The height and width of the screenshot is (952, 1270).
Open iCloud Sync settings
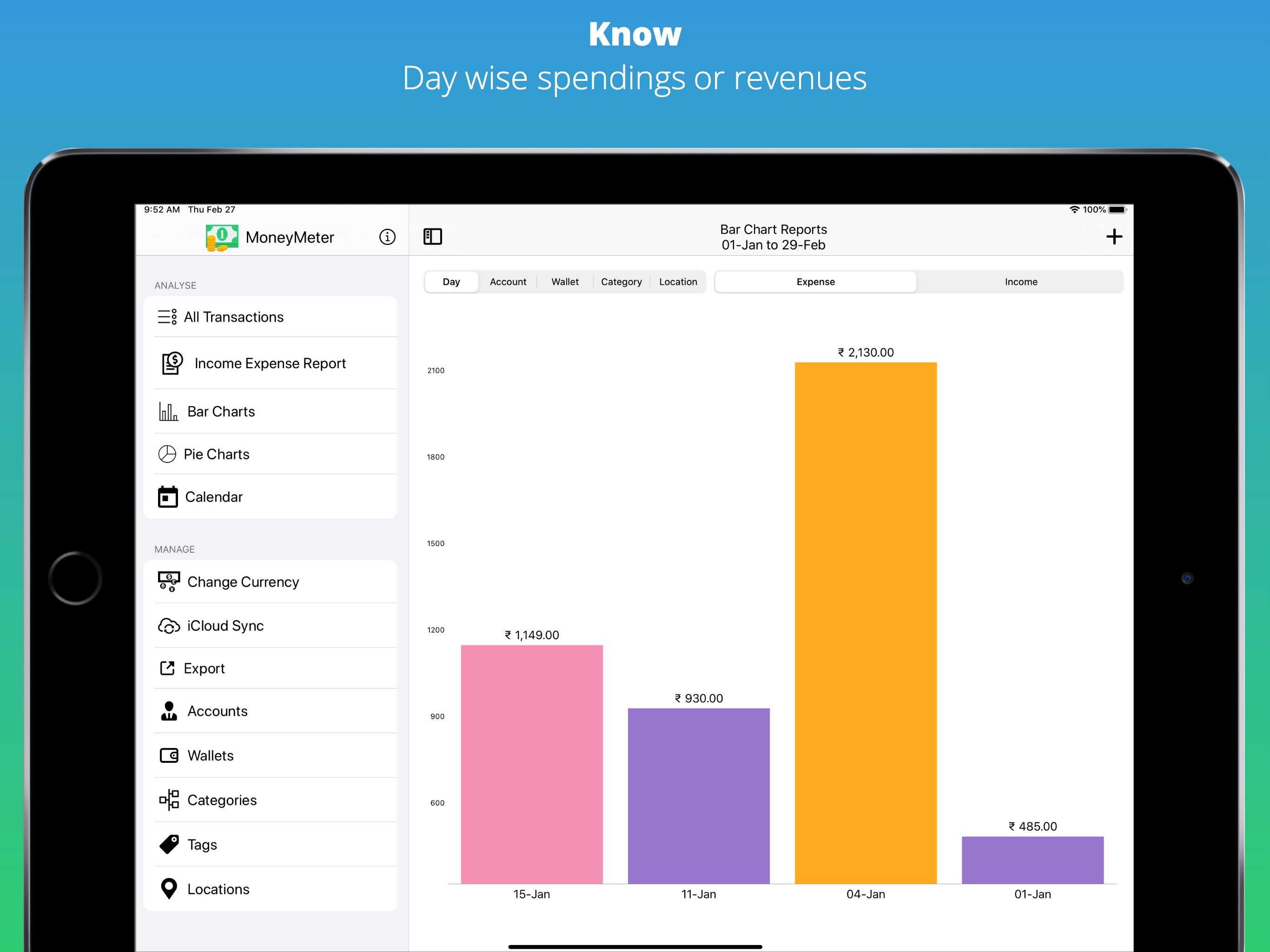tap(225, 625)
